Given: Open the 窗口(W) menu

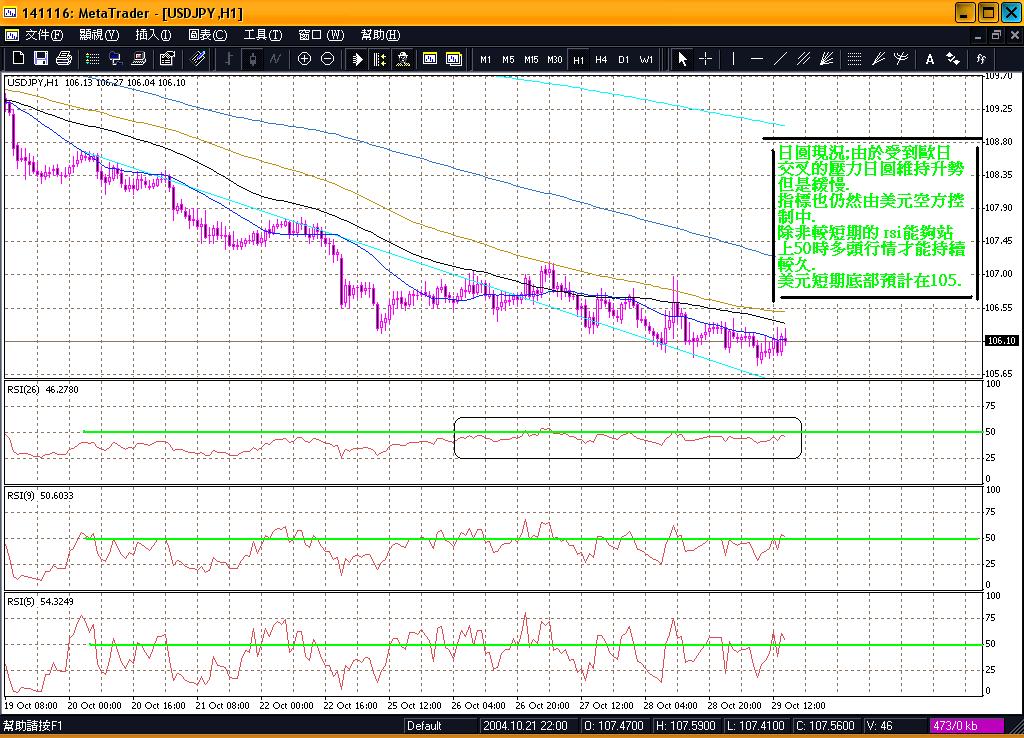Looking at the screenshot, I should tap(321, 35).
